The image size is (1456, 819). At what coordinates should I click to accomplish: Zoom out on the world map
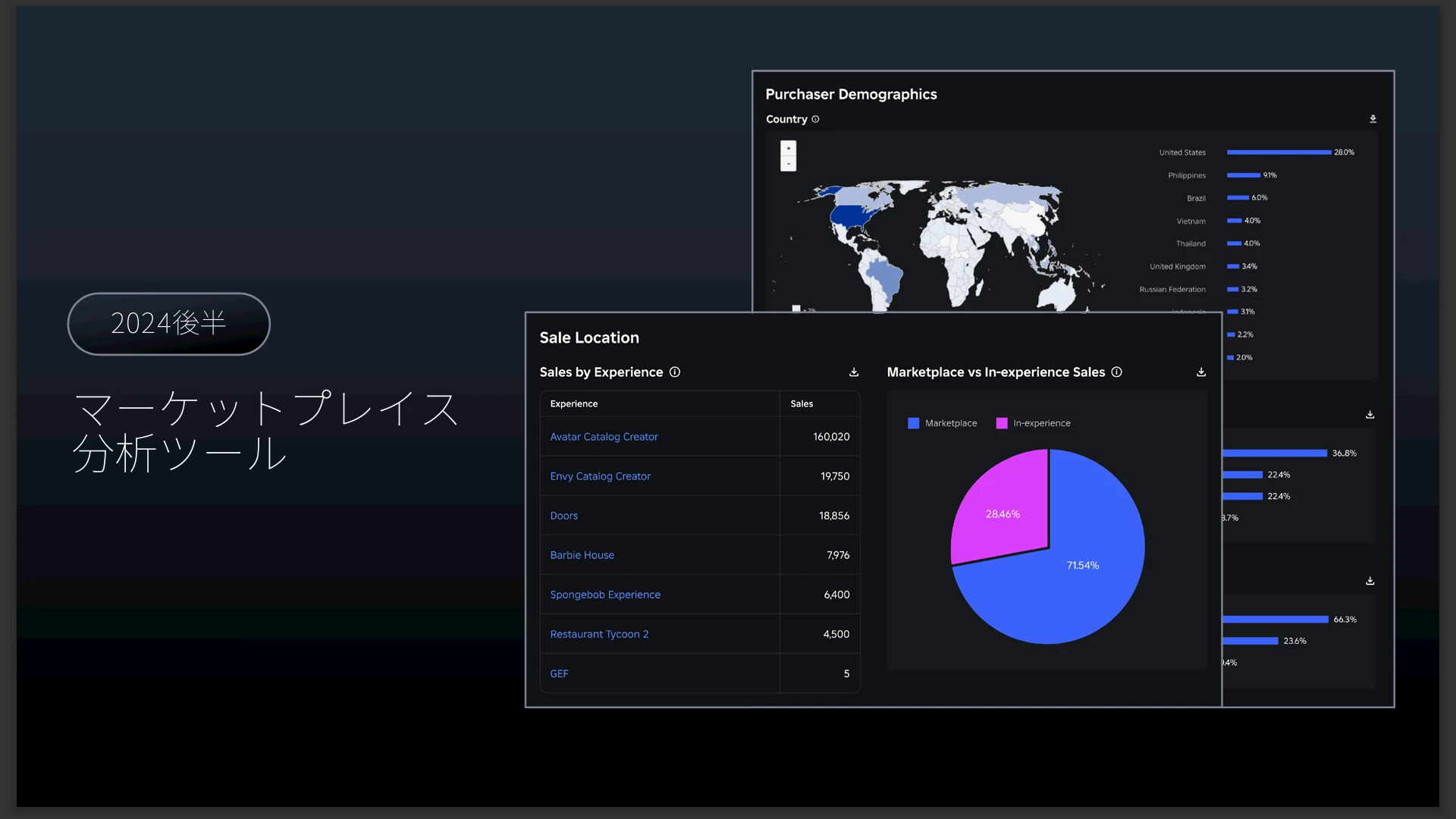[789, 164]
